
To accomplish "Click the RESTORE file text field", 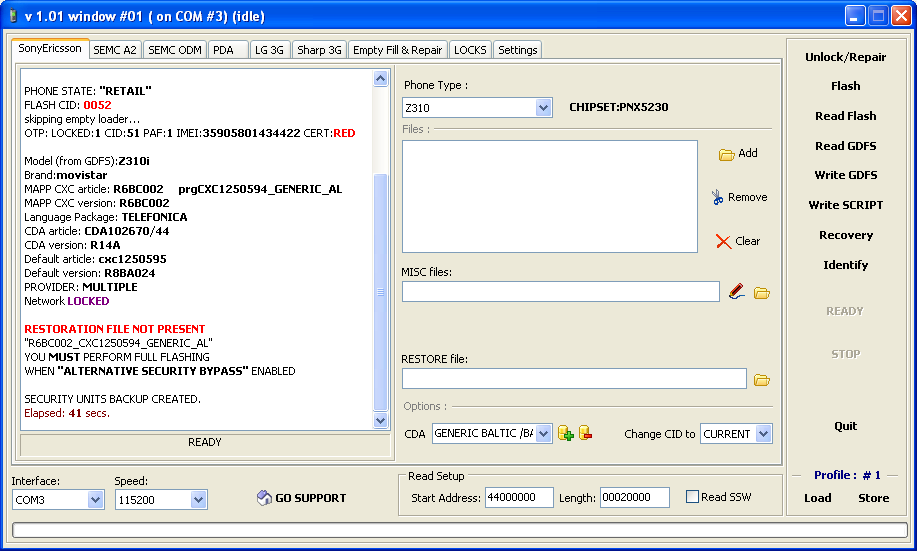I will 574,378.
